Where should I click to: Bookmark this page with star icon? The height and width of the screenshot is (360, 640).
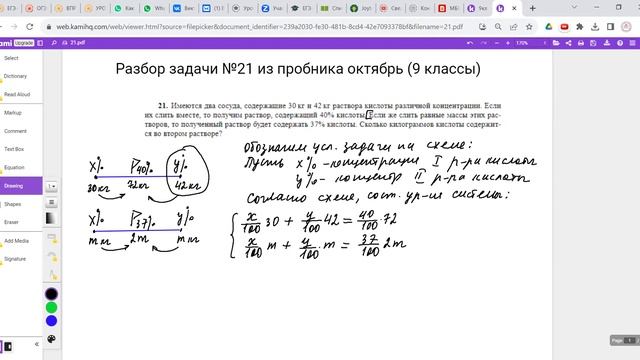[529, 27]
